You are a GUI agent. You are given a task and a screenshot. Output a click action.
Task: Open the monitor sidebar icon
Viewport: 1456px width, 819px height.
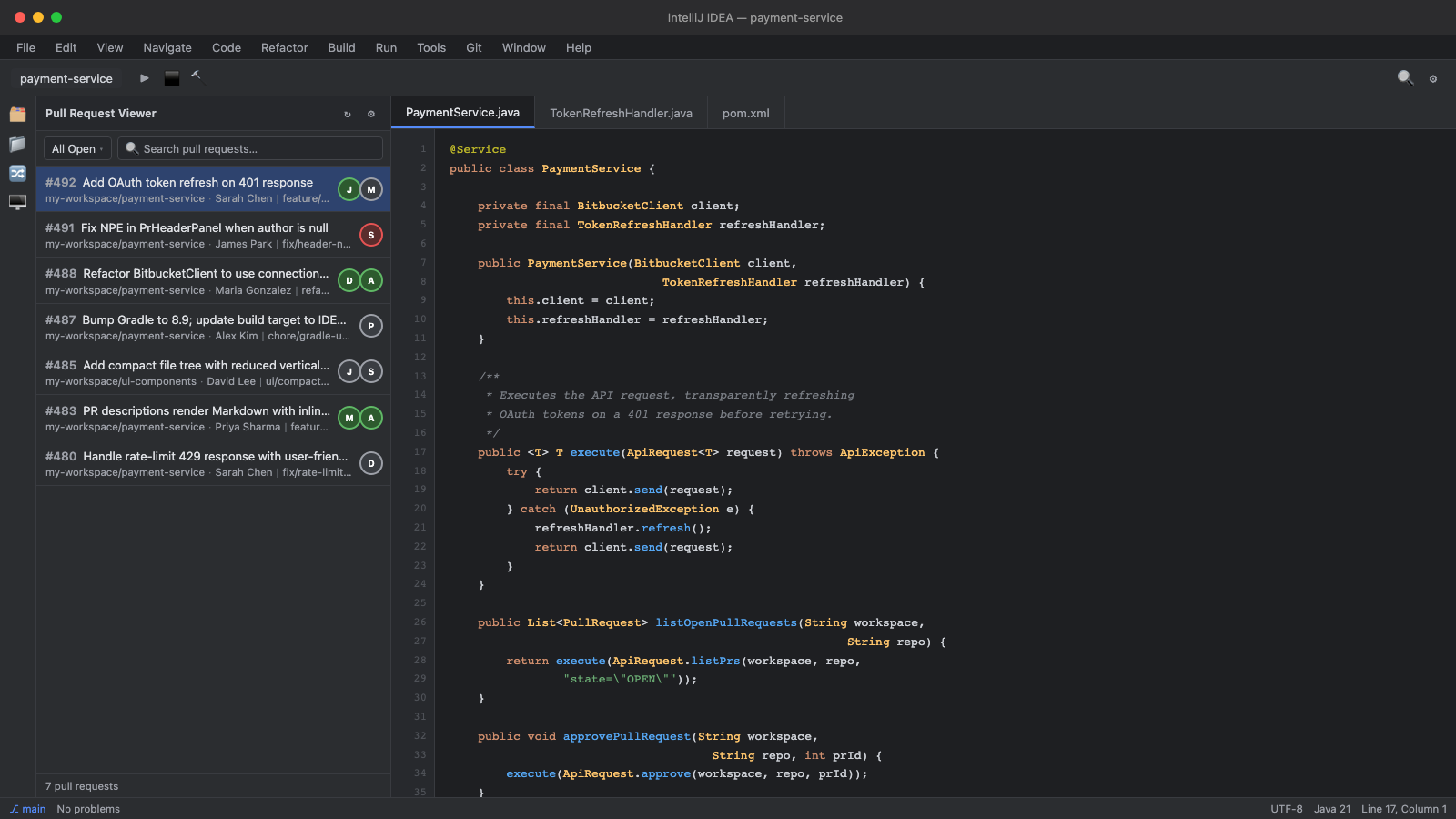(17, 202)
